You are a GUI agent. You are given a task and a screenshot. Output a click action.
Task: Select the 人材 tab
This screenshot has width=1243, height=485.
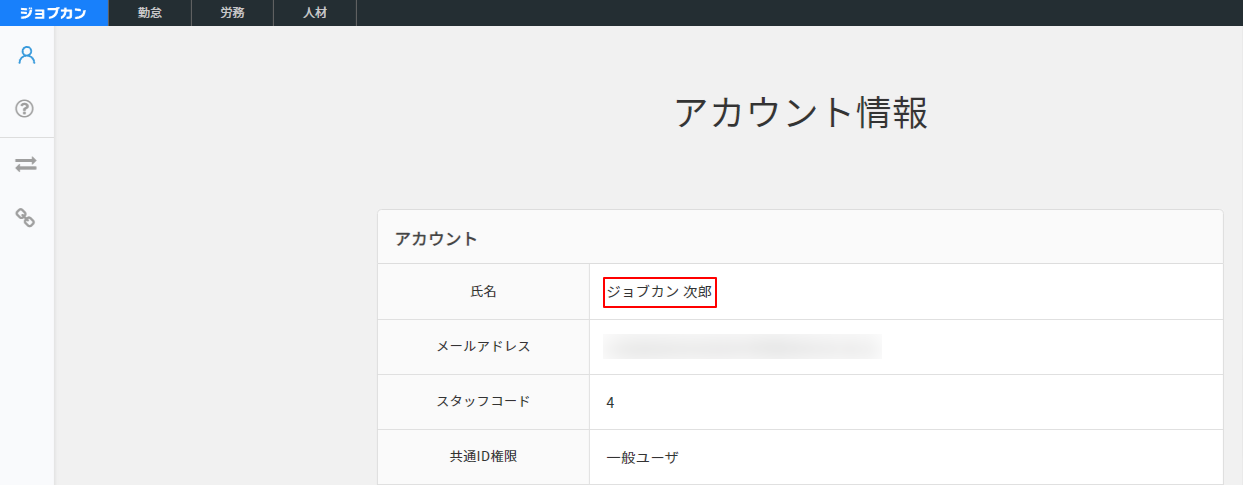(314, 13)
